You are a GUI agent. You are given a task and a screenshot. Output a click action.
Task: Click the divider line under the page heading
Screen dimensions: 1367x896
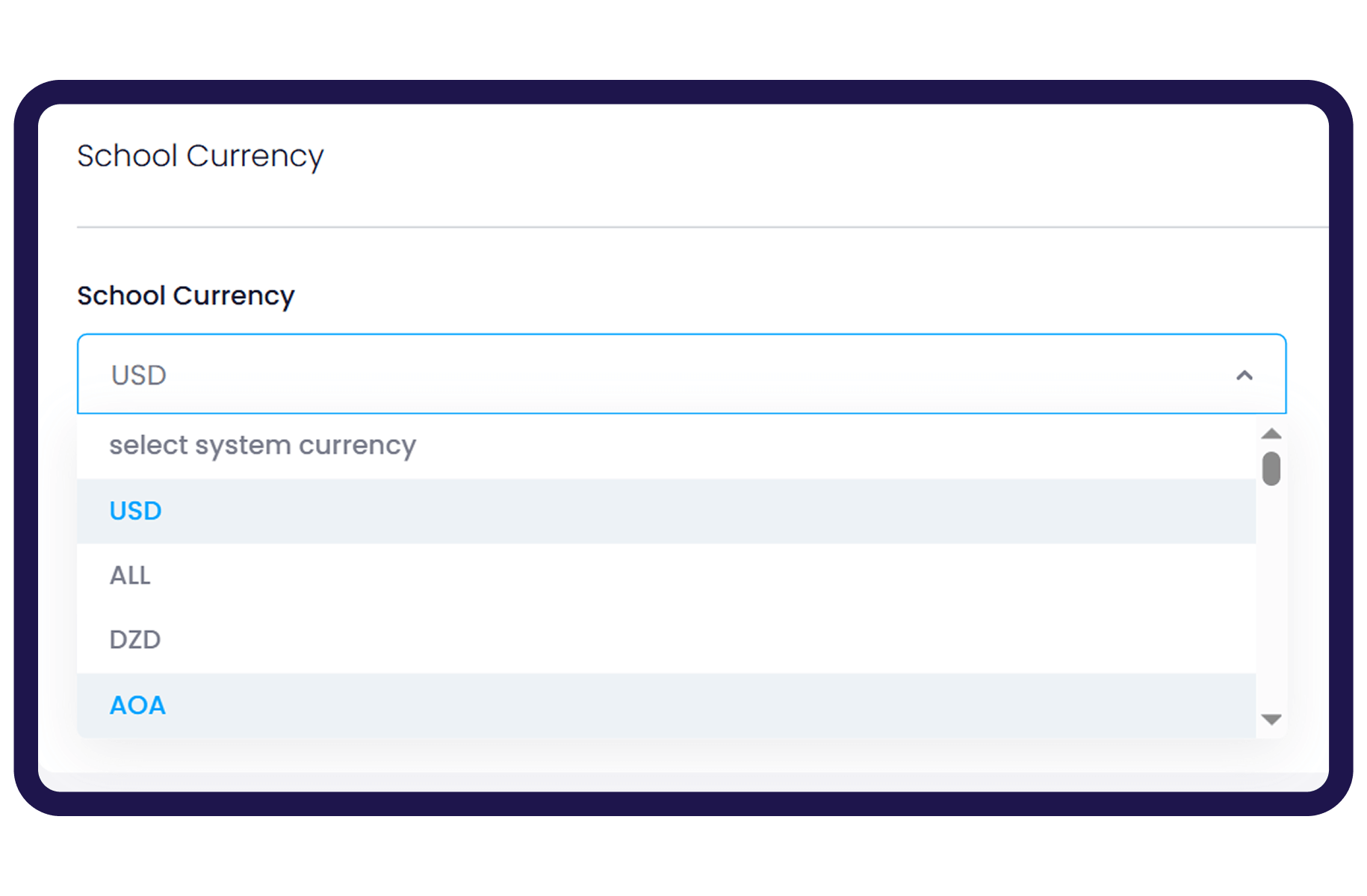tap(702, 226)
